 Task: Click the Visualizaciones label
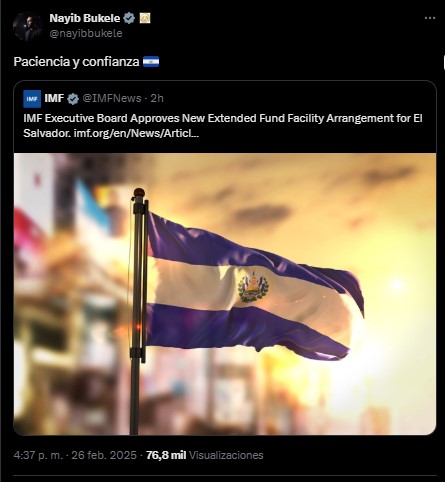click(226, 455)
